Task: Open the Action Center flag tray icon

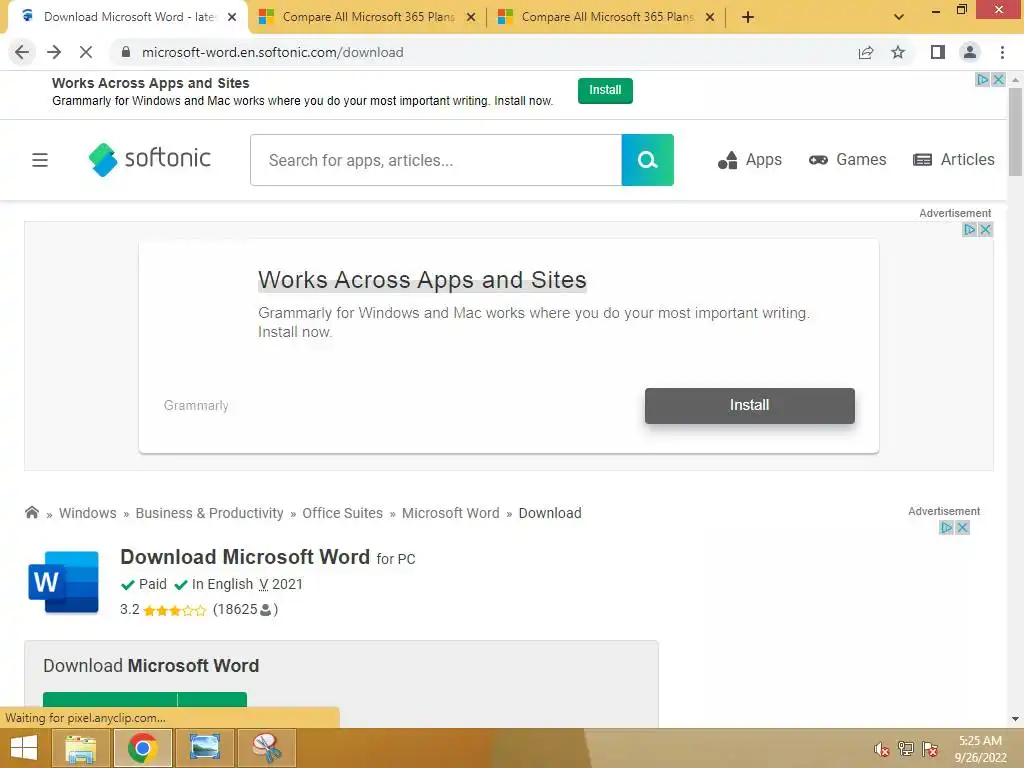Action: tap(930, 749)
